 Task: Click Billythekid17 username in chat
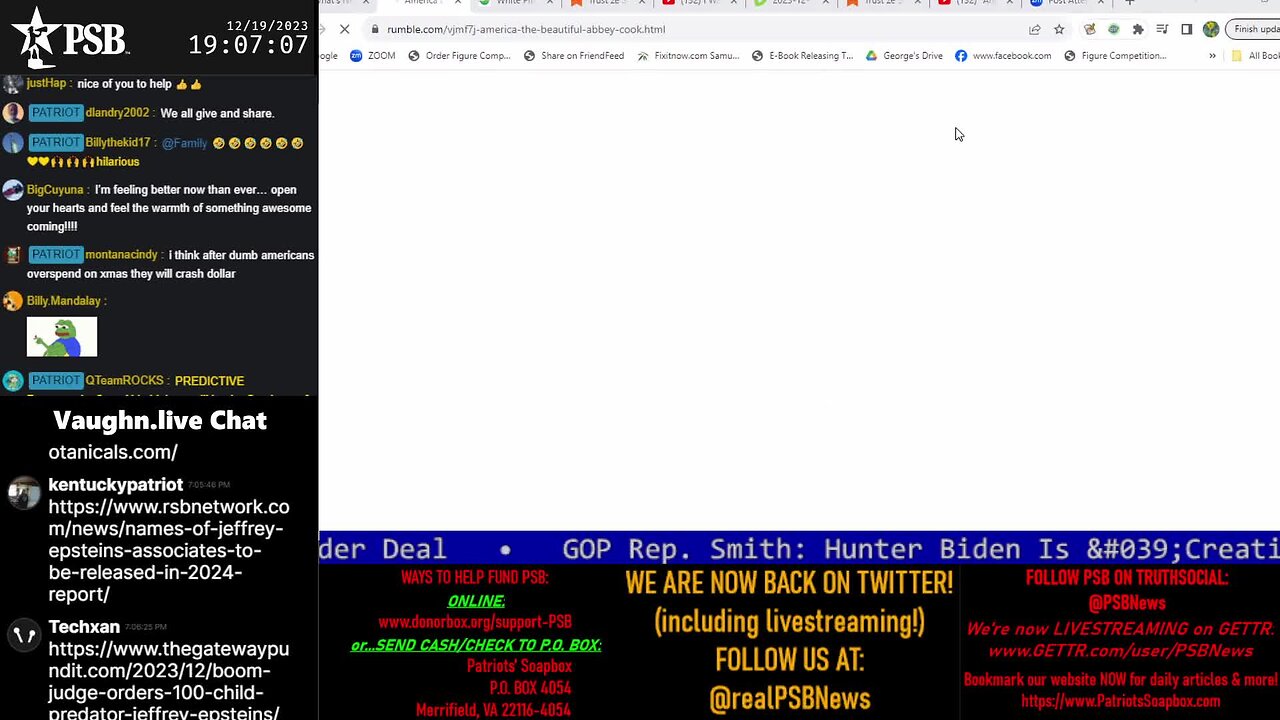118,143
